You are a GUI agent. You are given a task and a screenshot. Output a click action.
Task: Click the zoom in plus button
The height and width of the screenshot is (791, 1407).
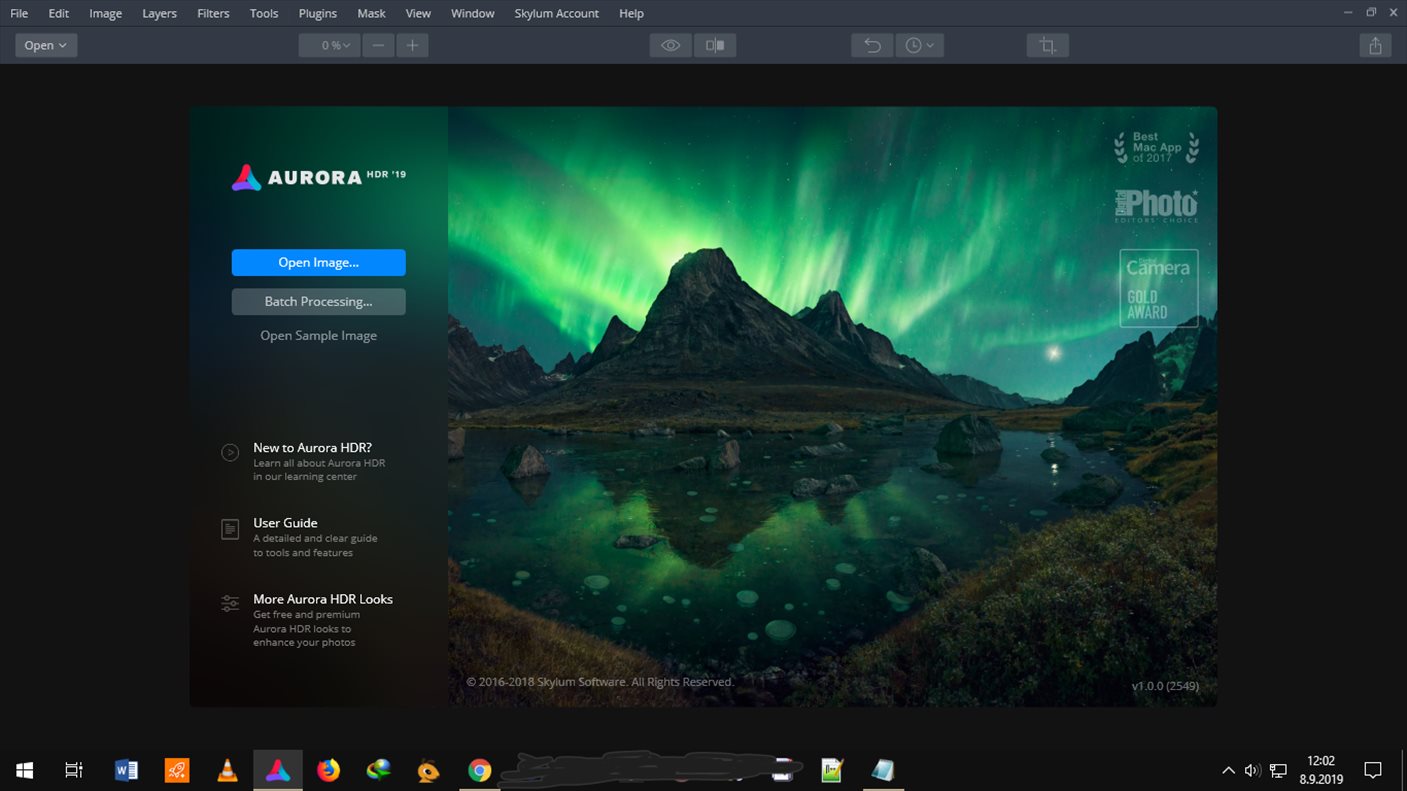[412, 45]
